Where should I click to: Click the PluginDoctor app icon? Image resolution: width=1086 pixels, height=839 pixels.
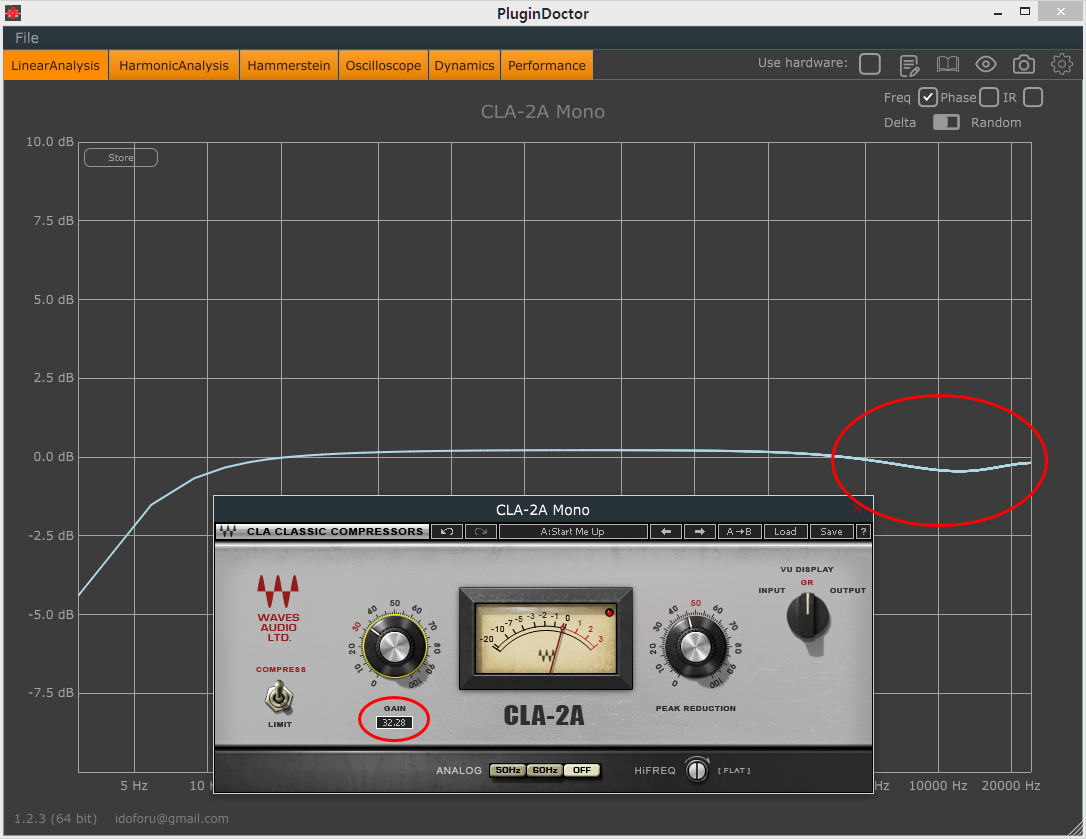coord(12,12)
